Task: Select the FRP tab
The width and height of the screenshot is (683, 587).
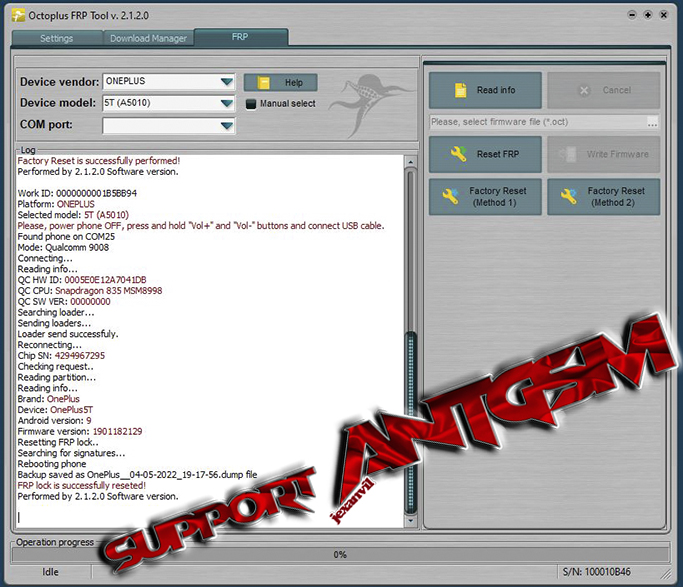Action: pos(240,37)
